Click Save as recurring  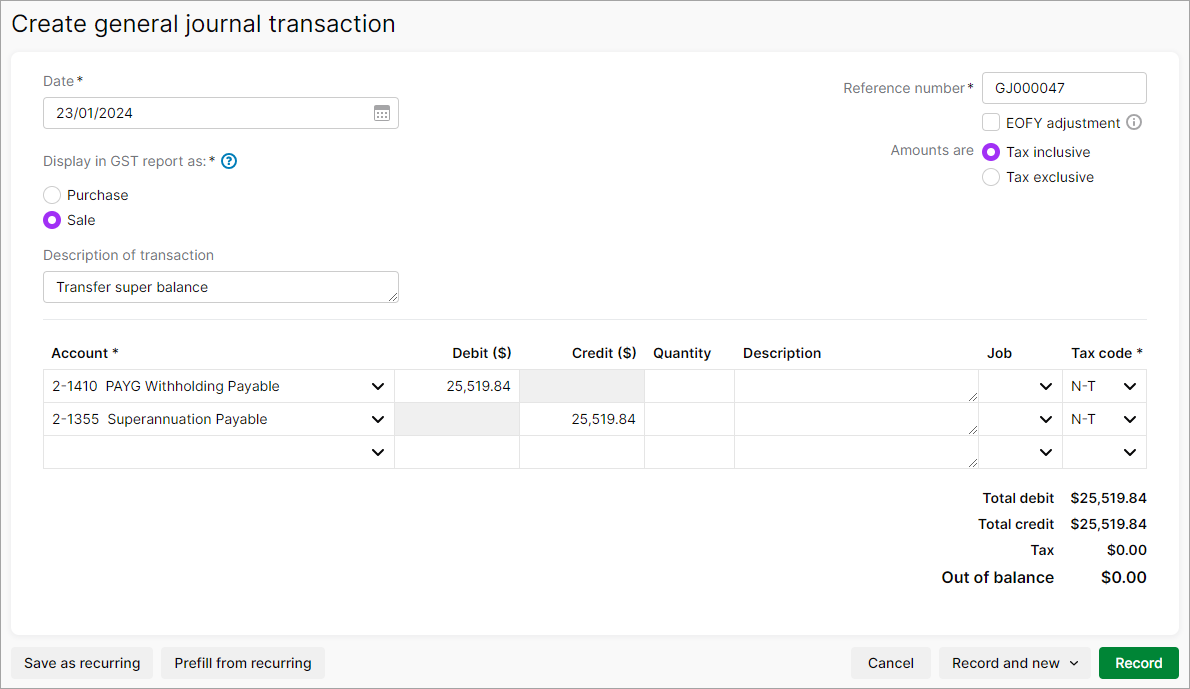81,663
